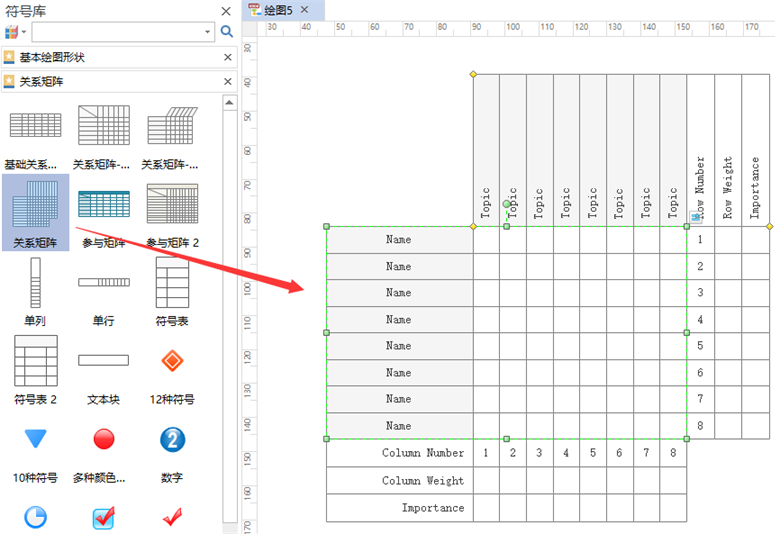Select the 符号表 shape
Screen dimensions: 775x534
[172, 282]
